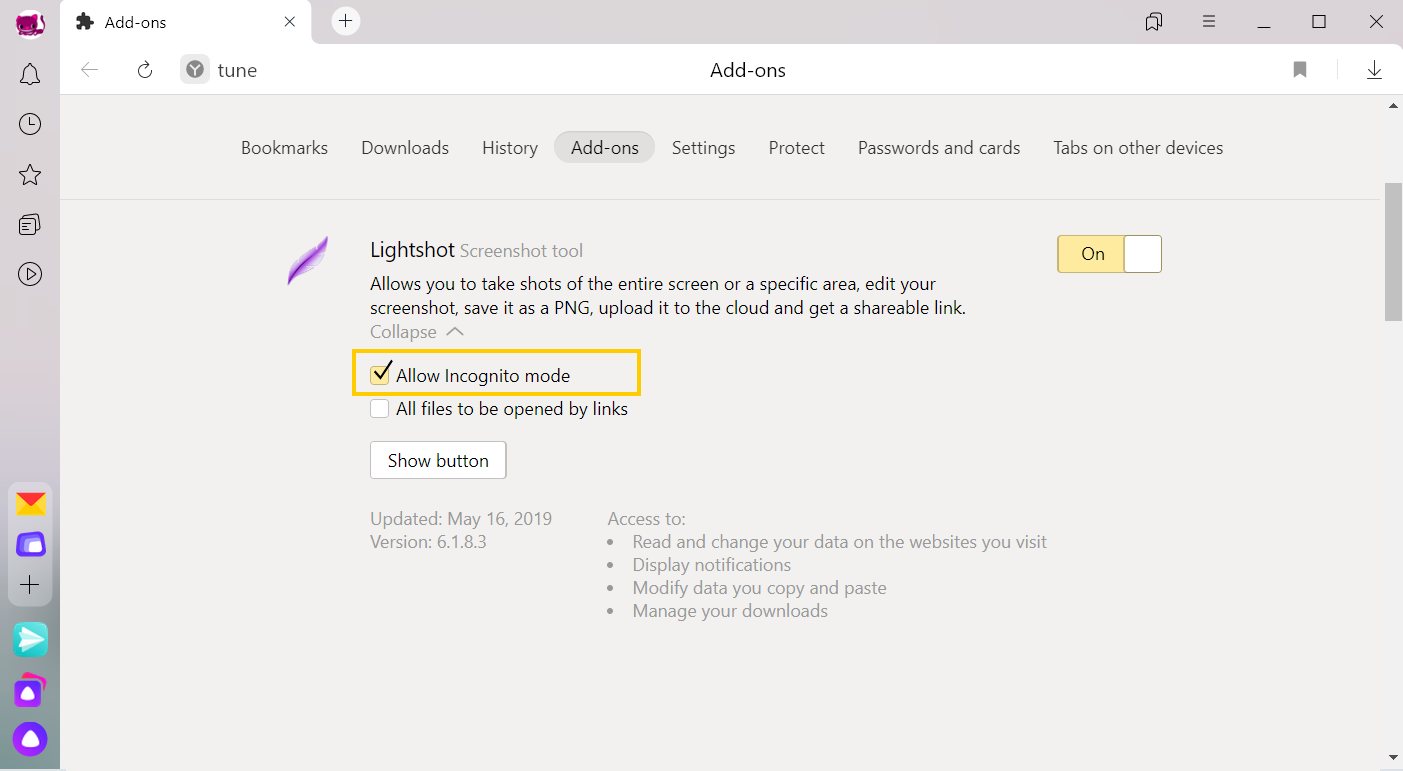Click the address bar showing 'tune'
1403x771 pixels.
point(237,70)
